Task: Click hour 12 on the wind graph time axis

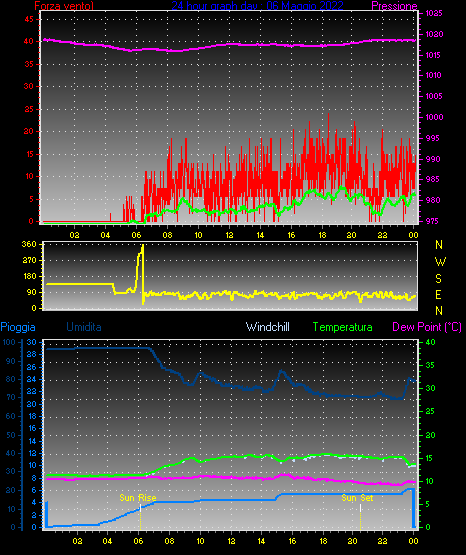Action: 229,235
